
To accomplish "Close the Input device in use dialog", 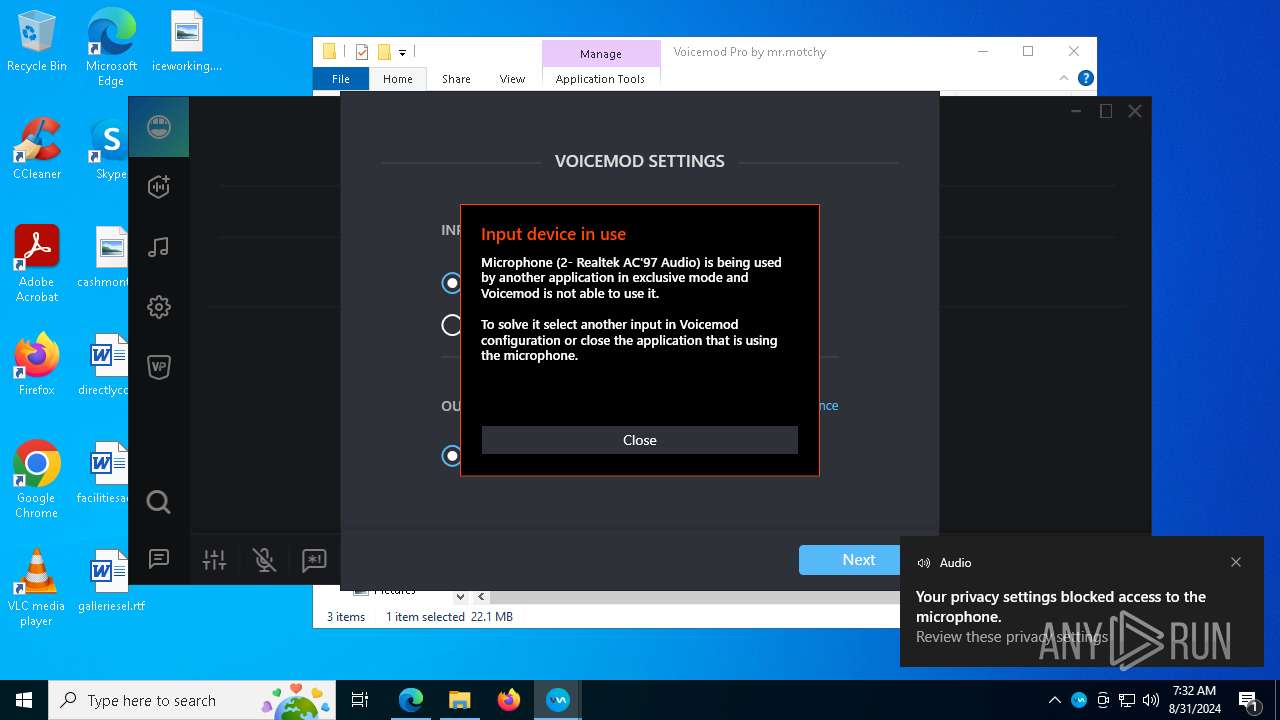I will tap(640, 440).
